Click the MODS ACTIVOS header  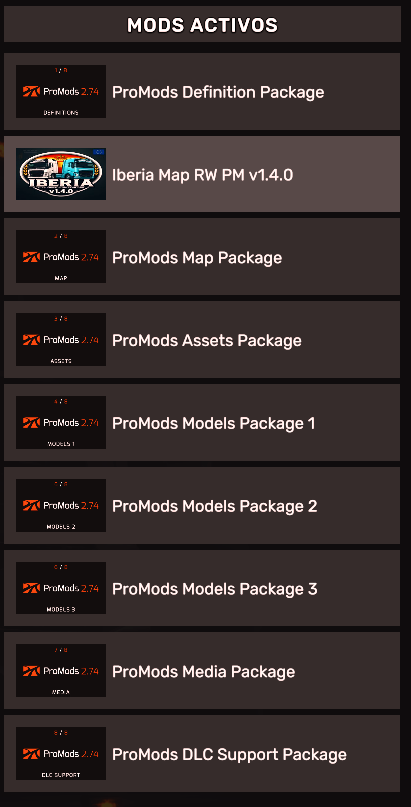(x=202, y=25)
